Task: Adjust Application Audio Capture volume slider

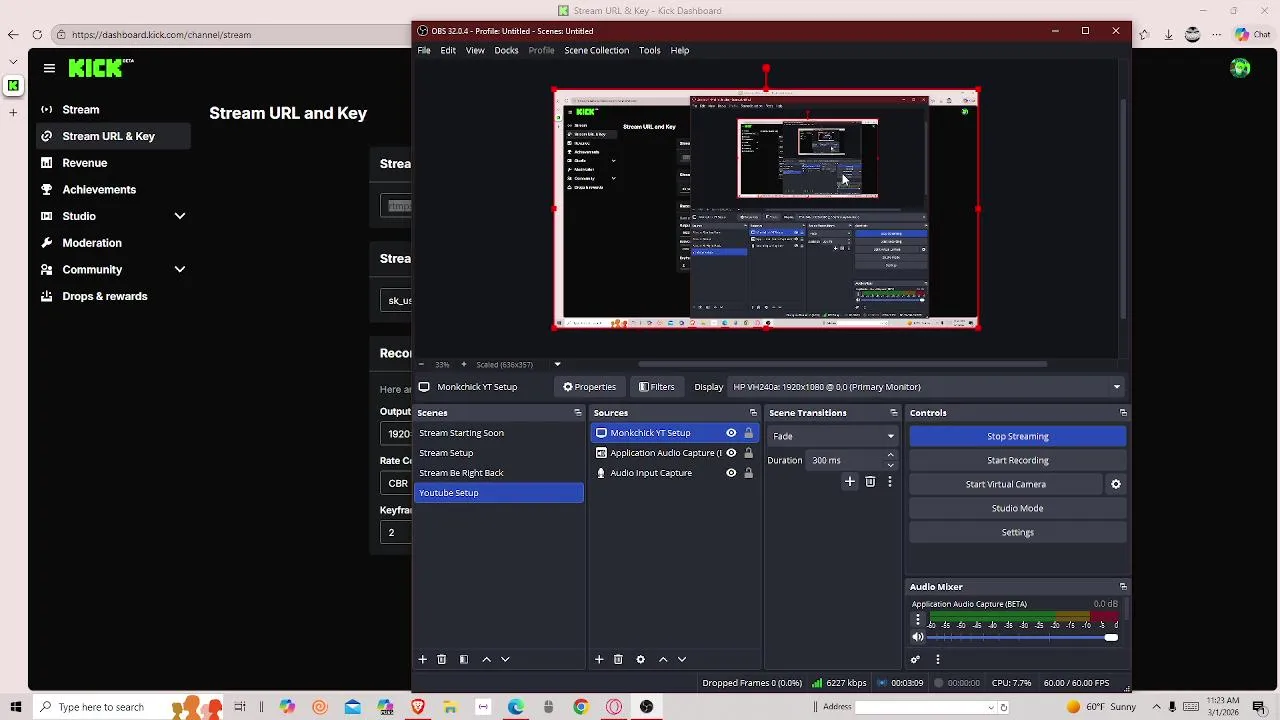Action: (1023, 637)
